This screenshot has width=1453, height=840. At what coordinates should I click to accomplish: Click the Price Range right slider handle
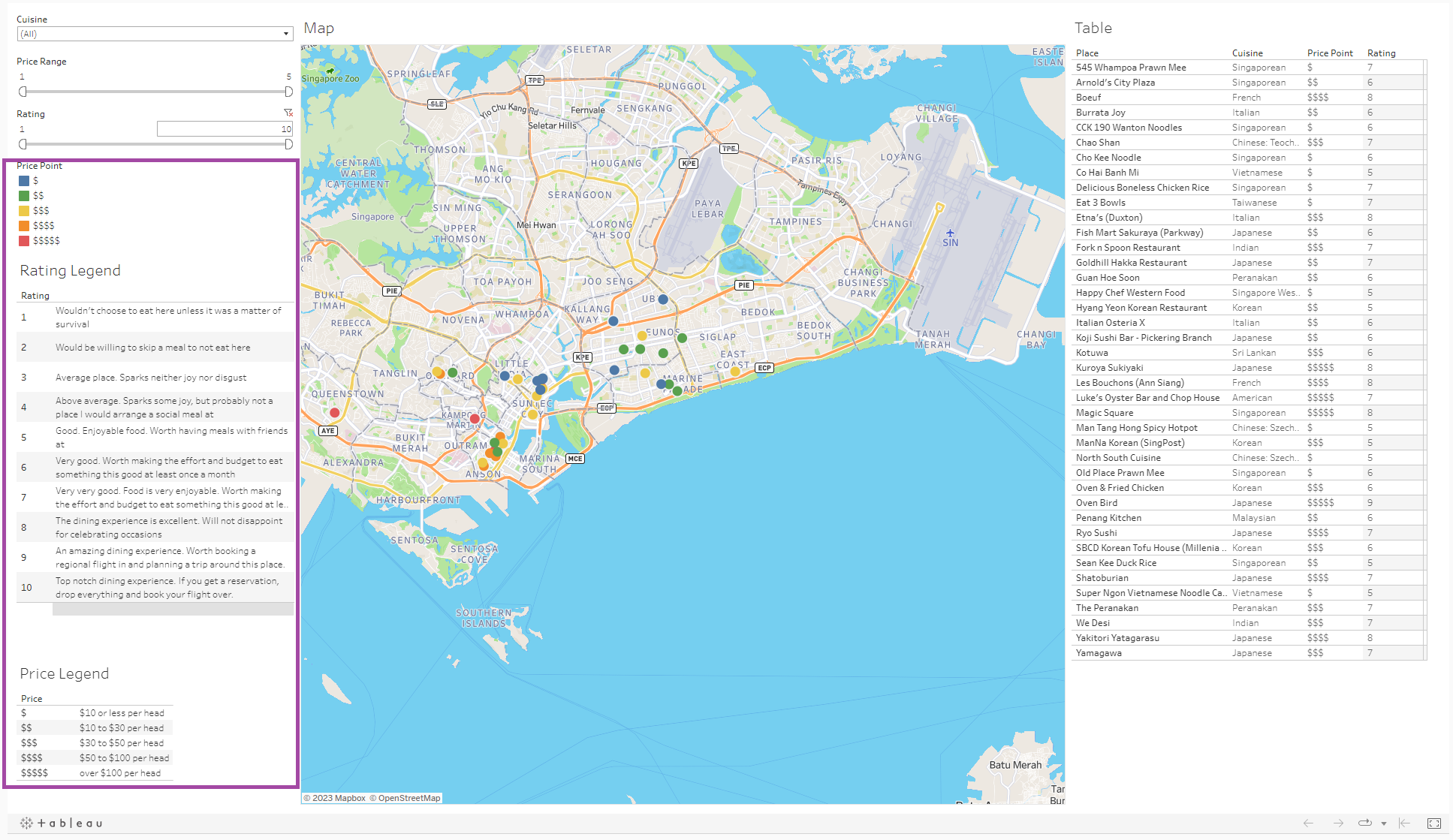point(288,92)
